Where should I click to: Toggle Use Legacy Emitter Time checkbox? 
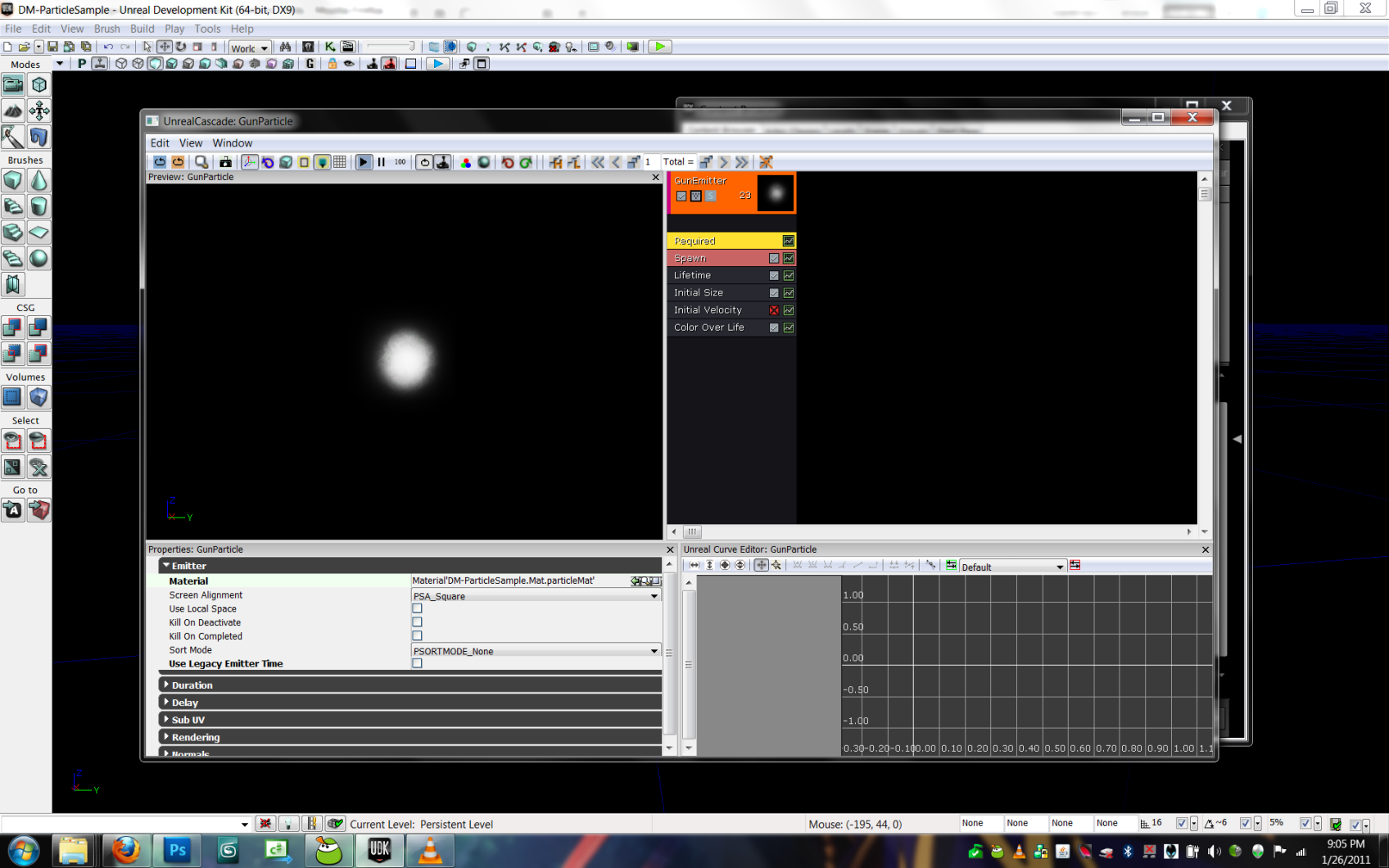tap(417, 663)
